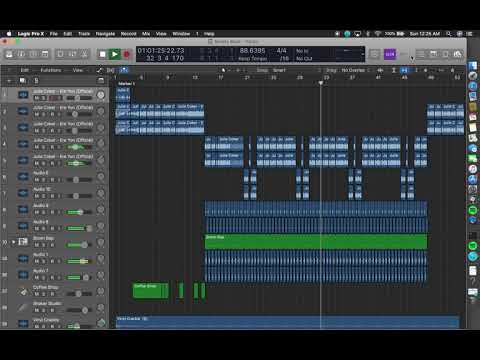Viewport: 480px width, 360px height.
Task: Click the Edit menu in Tracks area
Action: point(25,70)
